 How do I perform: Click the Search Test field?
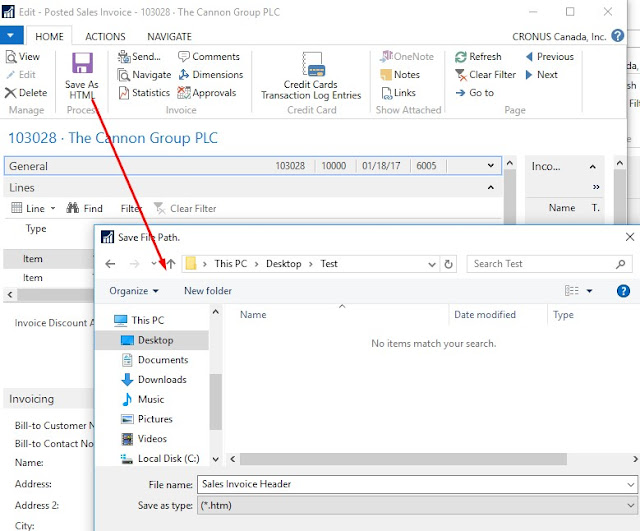pos(549,264)
